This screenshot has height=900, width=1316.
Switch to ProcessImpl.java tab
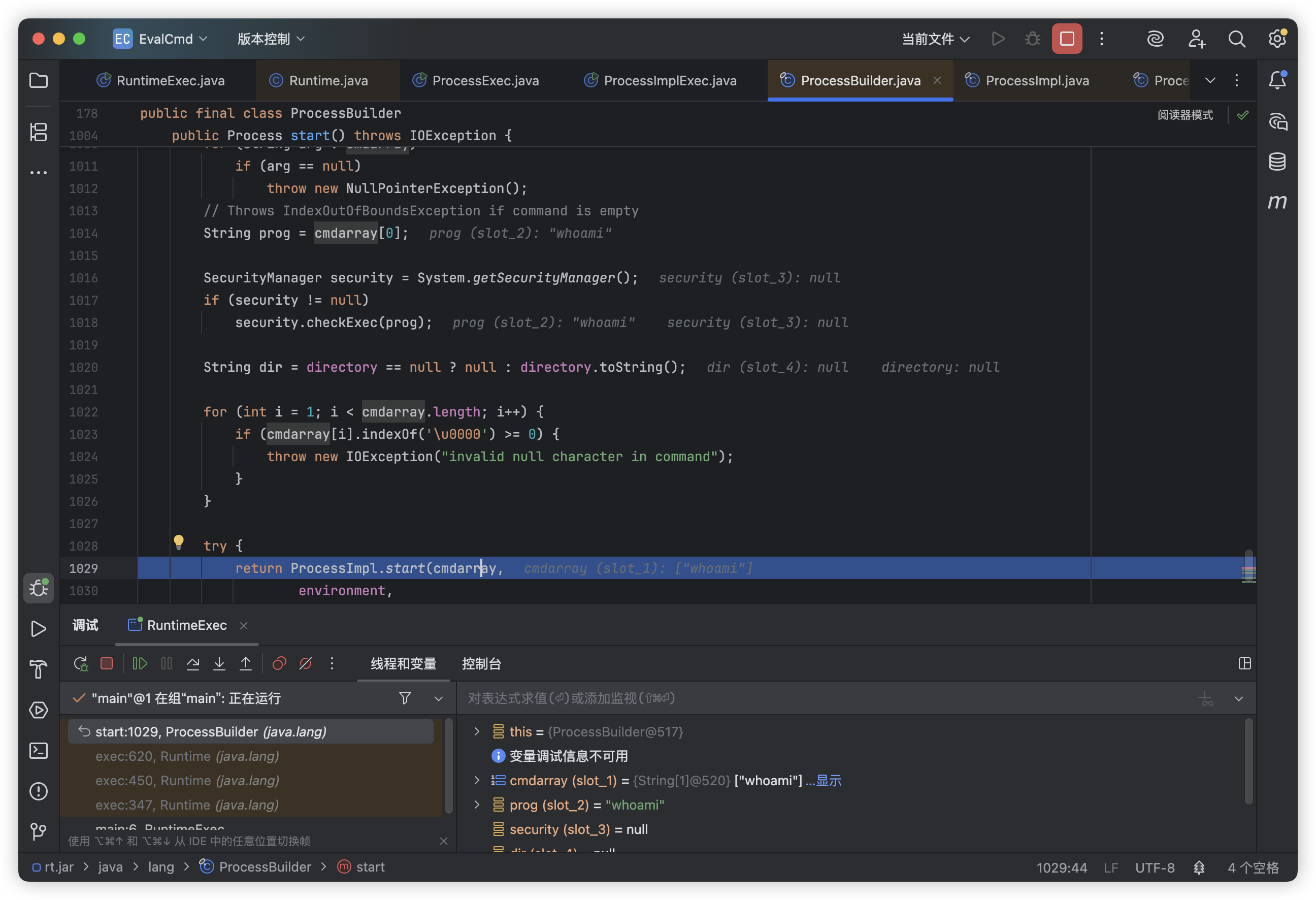point(1027,80)
